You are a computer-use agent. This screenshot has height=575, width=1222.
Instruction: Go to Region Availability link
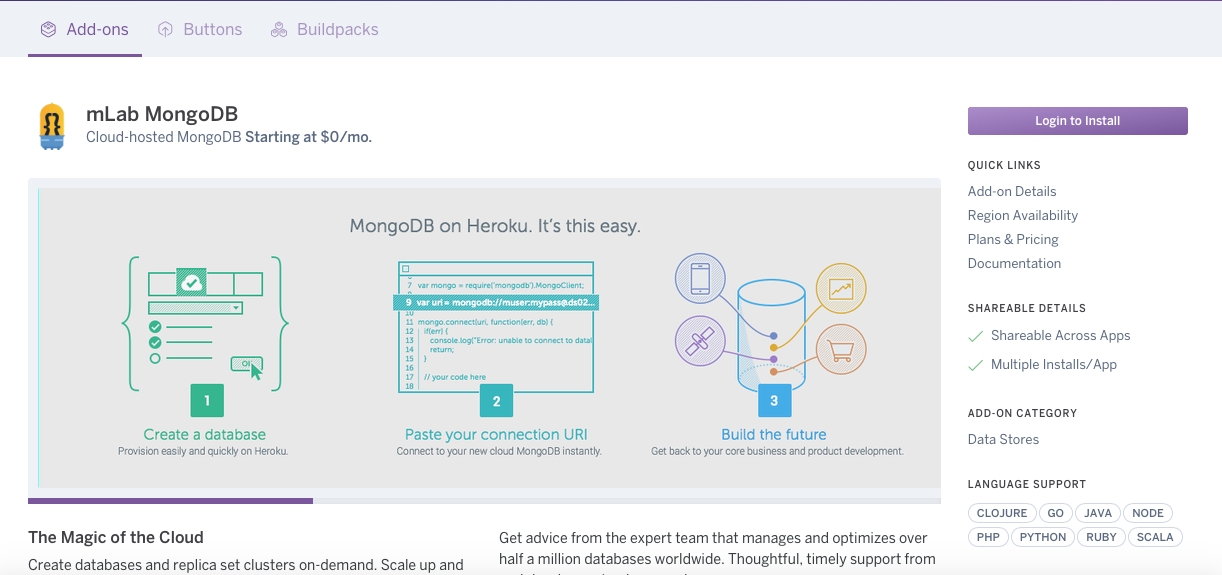[x=1023, y=215]
